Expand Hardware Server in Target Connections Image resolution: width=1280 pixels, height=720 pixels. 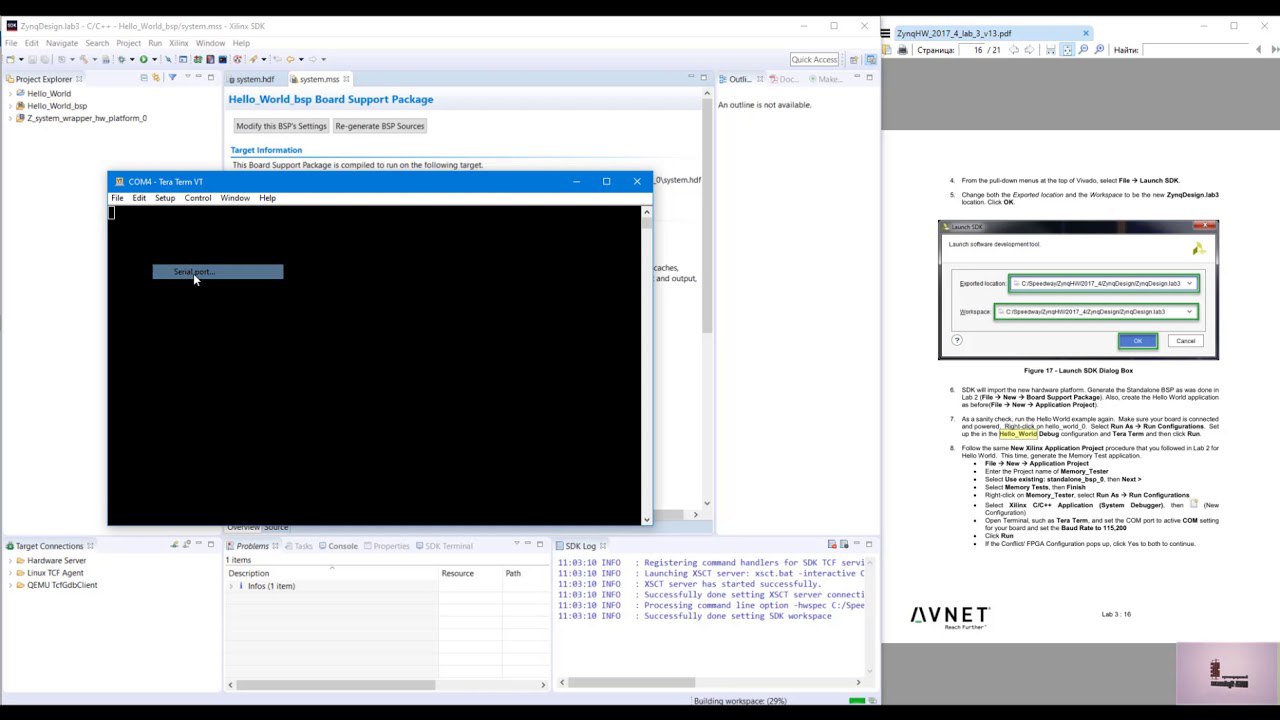click(x=10, y=561)
